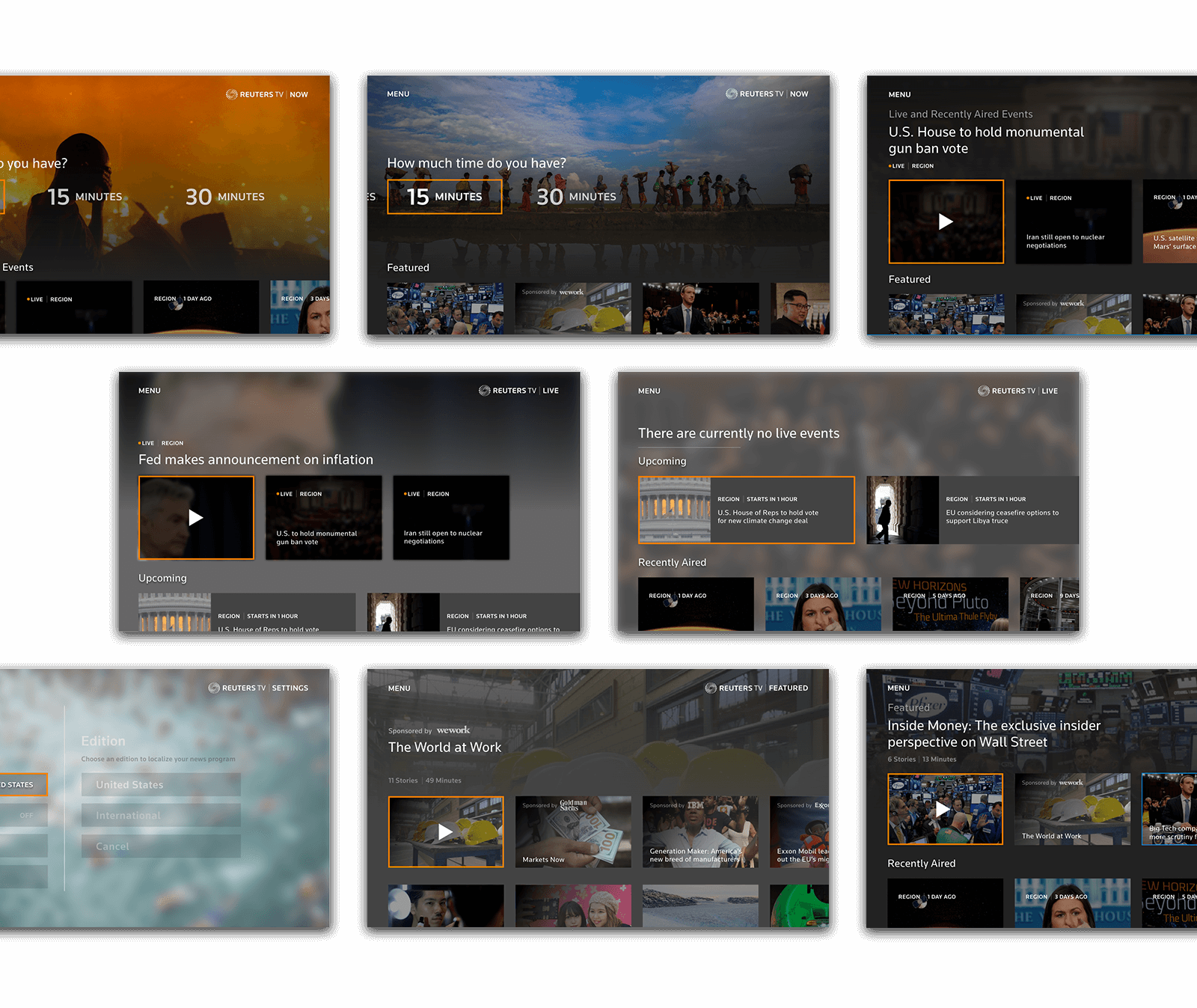Image resolution: width=1197 pixels, height=1008 pixels.
Task: Play The World at Work featured video
Action: [446, 832]
